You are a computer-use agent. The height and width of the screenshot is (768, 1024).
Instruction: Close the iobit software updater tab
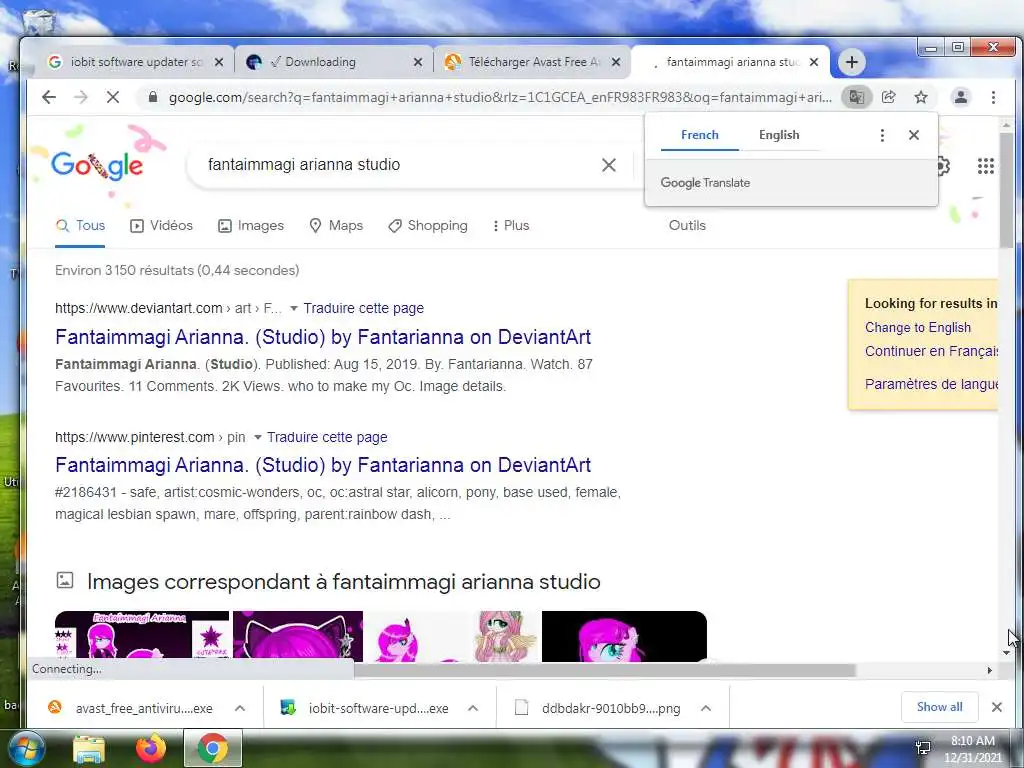tap(219, 62)
